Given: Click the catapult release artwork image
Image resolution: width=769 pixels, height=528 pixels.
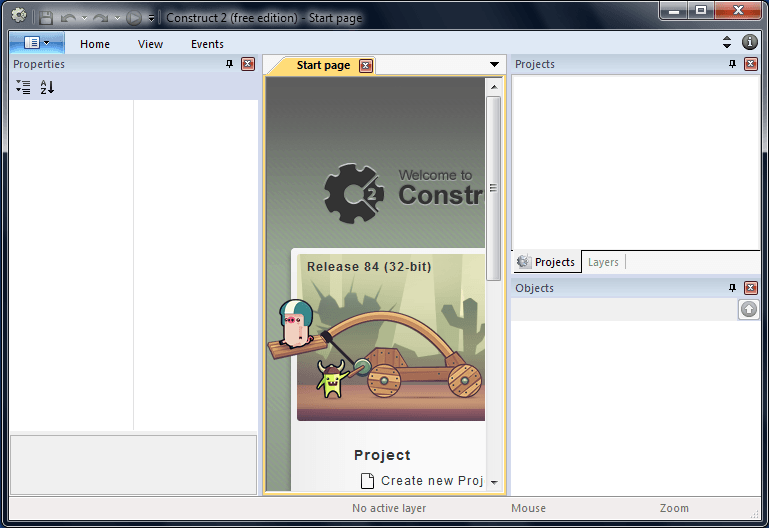Looking at the screenshot, I should point(391,337).
